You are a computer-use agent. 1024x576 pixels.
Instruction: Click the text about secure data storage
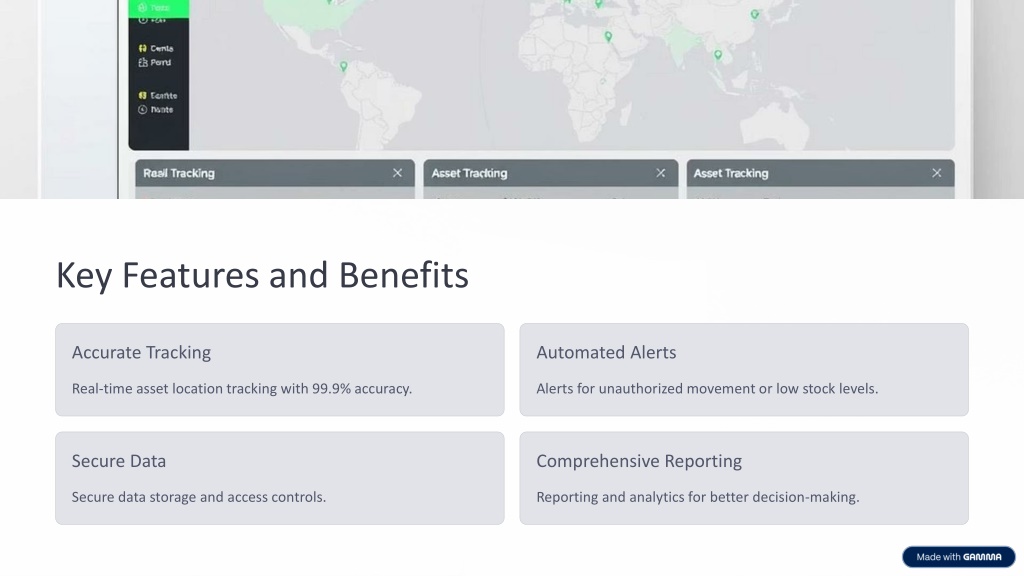[199, 497]
